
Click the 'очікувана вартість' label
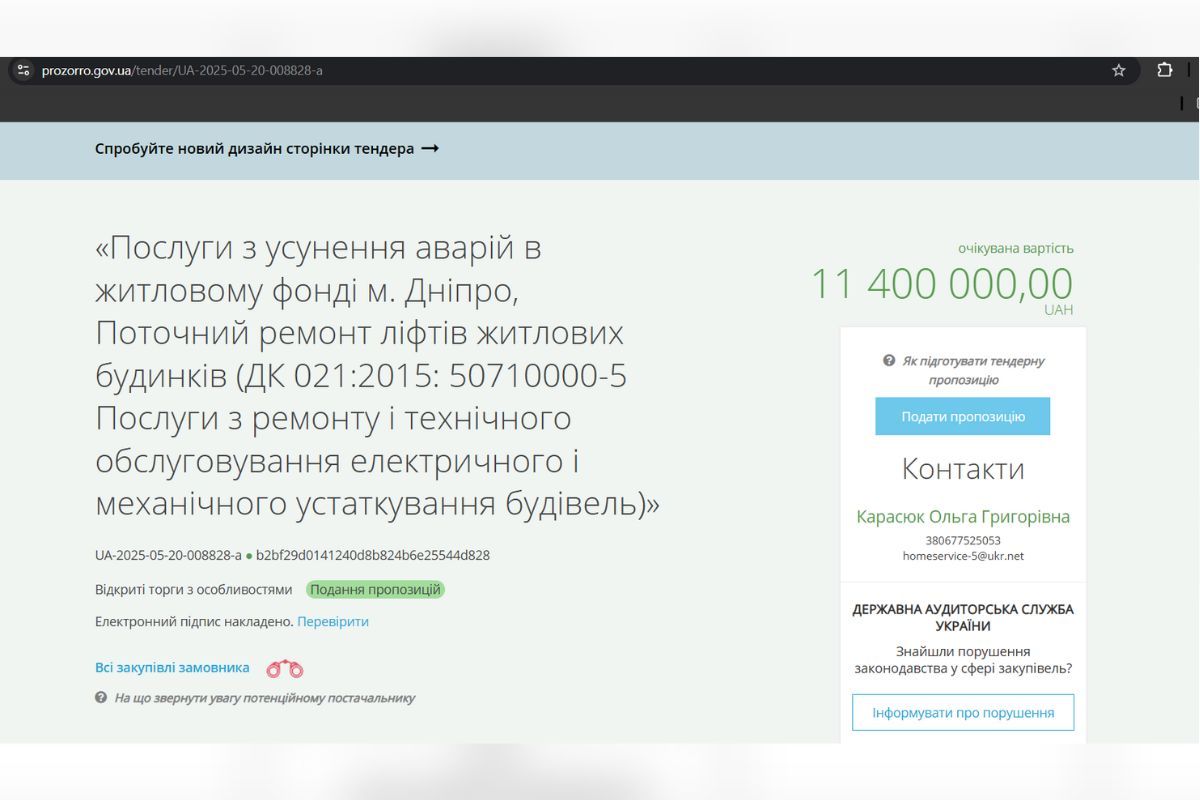[x=1016, y=248]
